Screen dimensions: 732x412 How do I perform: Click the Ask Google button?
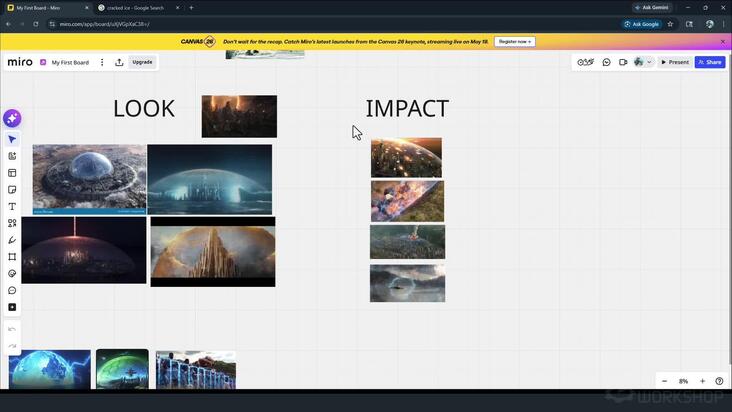pyautogui.click(x=641, y=24)
